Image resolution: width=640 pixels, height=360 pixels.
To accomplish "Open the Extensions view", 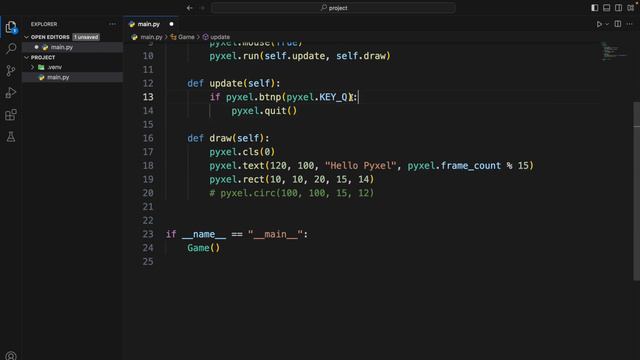I will pyautogui.click(x=11, y=115).
